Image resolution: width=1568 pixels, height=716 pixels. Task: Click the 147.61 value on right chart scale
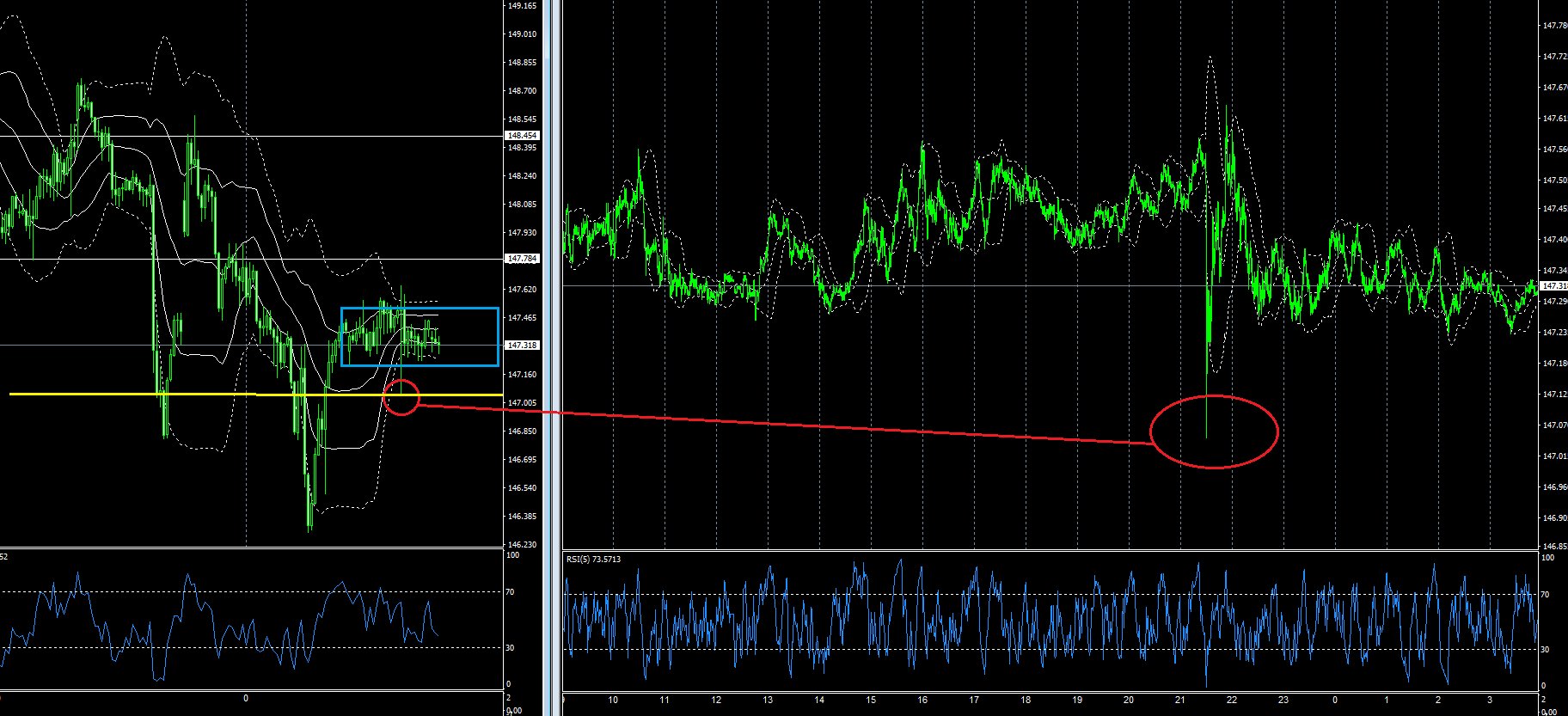click(x=1555, y=119)
